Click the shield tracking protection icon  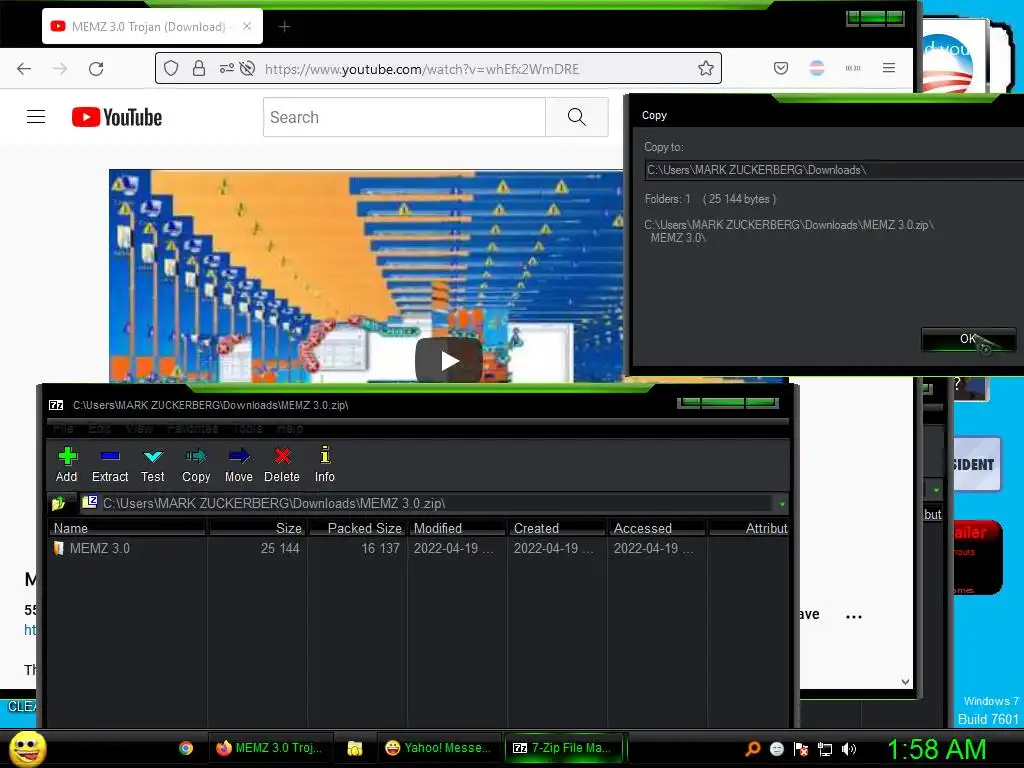(171, 69)
